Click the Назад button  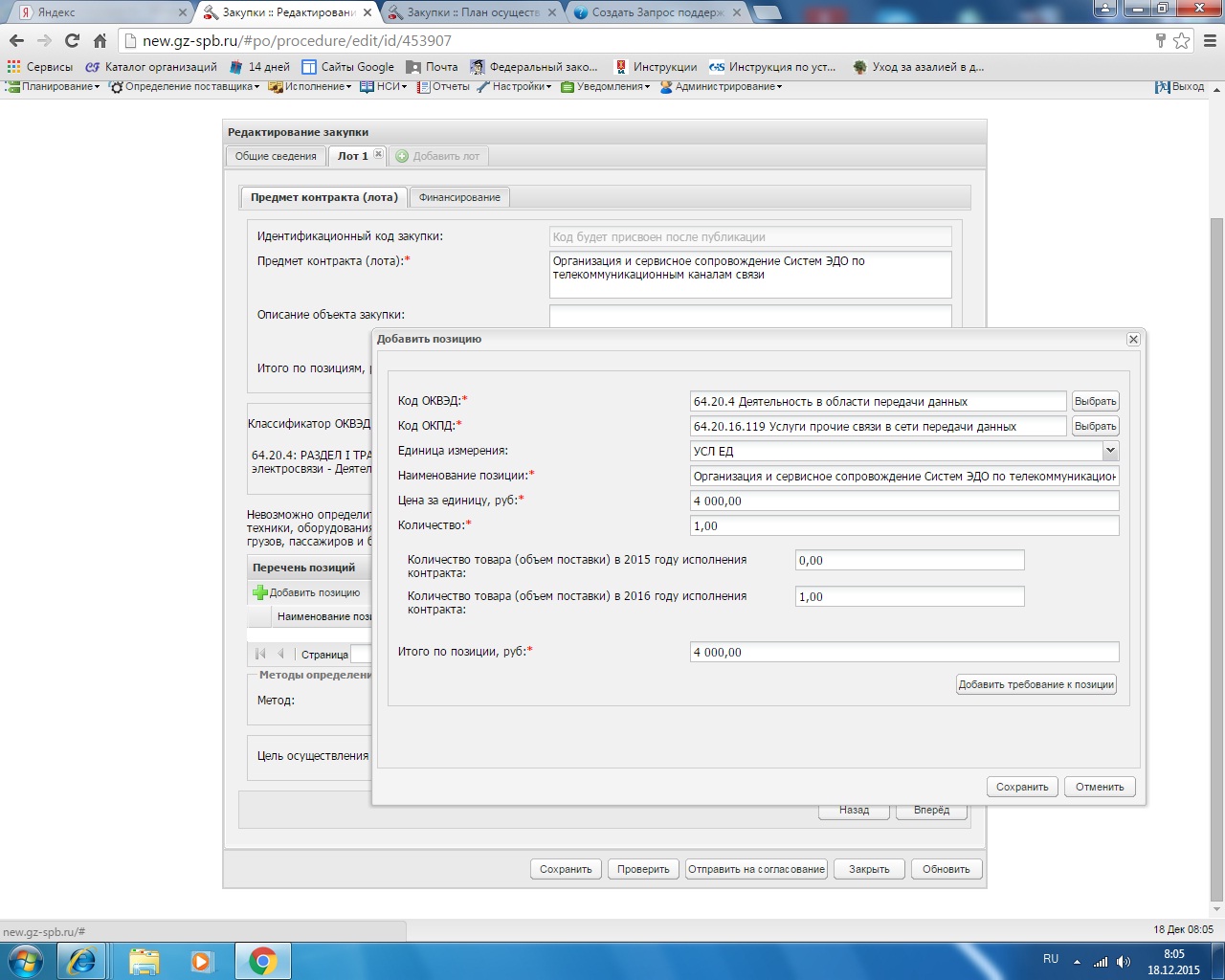[854, 810]
